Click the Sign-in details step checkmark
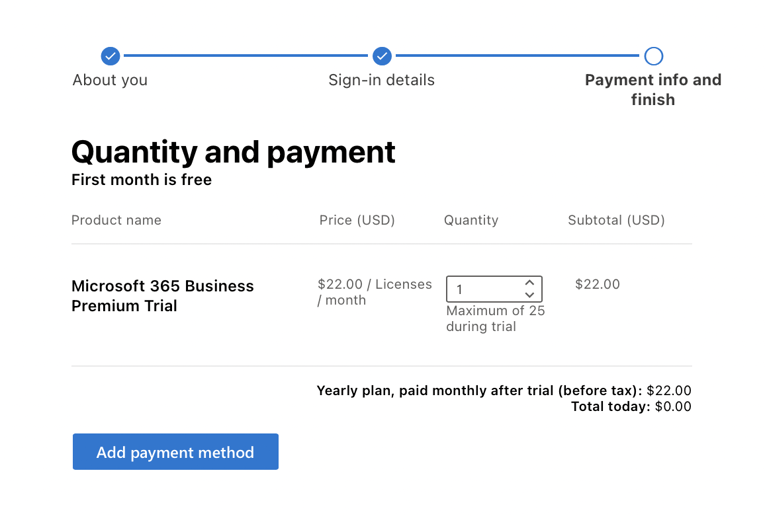765x522 pixels. 382,56
